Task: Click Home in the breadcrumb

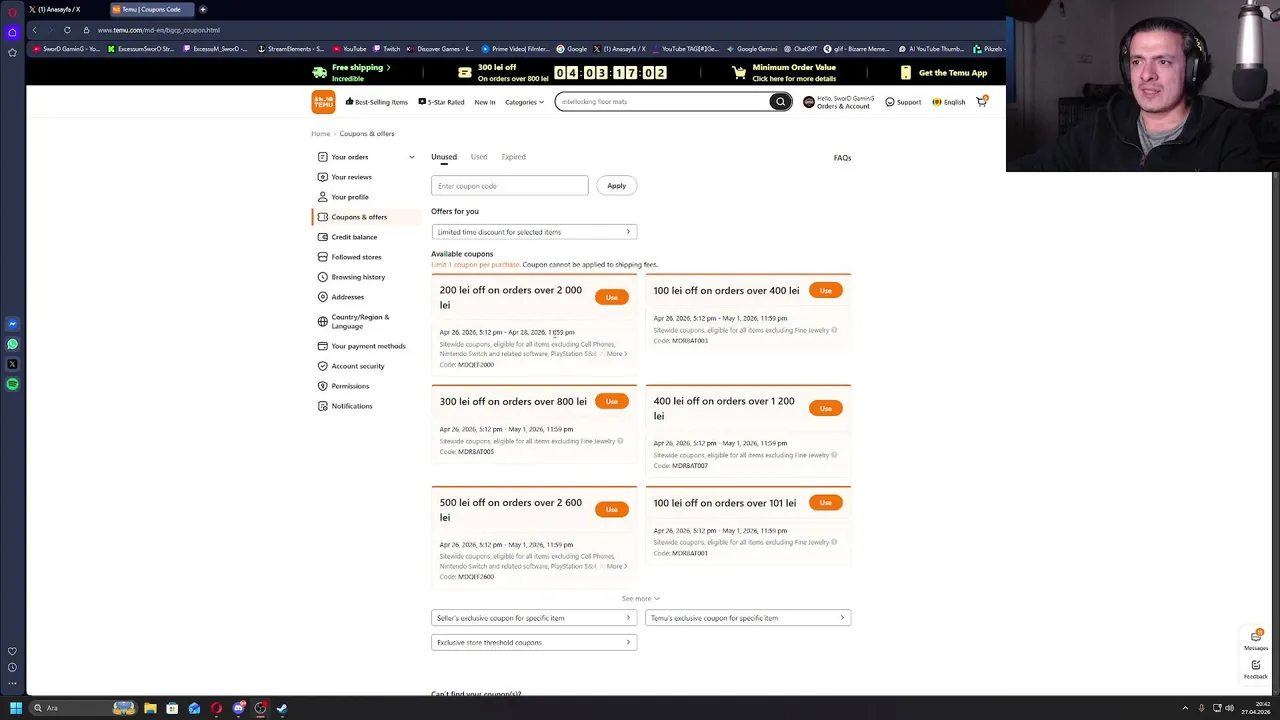Action: [320, 133]
